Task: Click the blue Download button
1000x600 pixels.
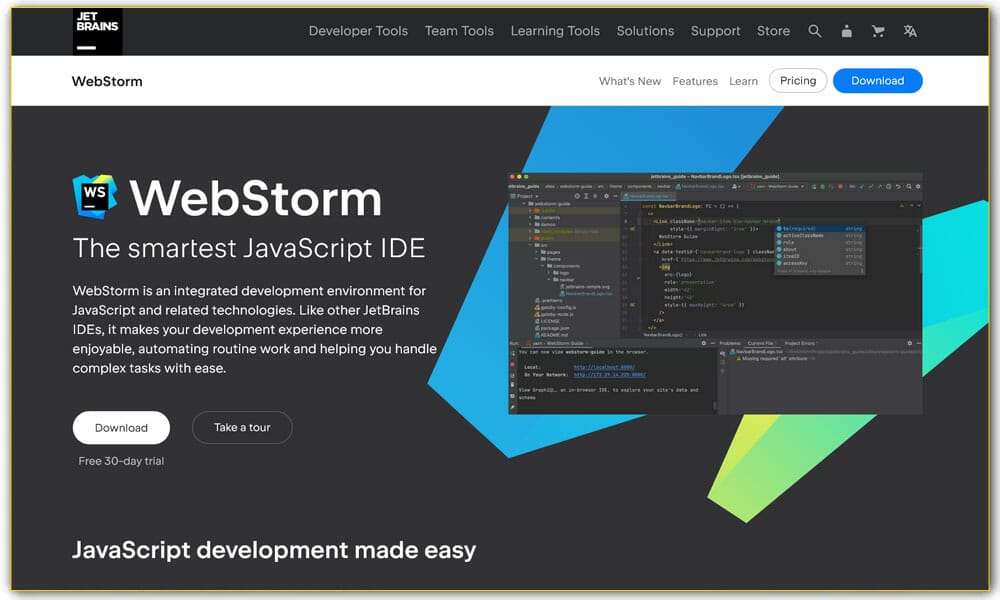Action: click(x=877, y=80)
